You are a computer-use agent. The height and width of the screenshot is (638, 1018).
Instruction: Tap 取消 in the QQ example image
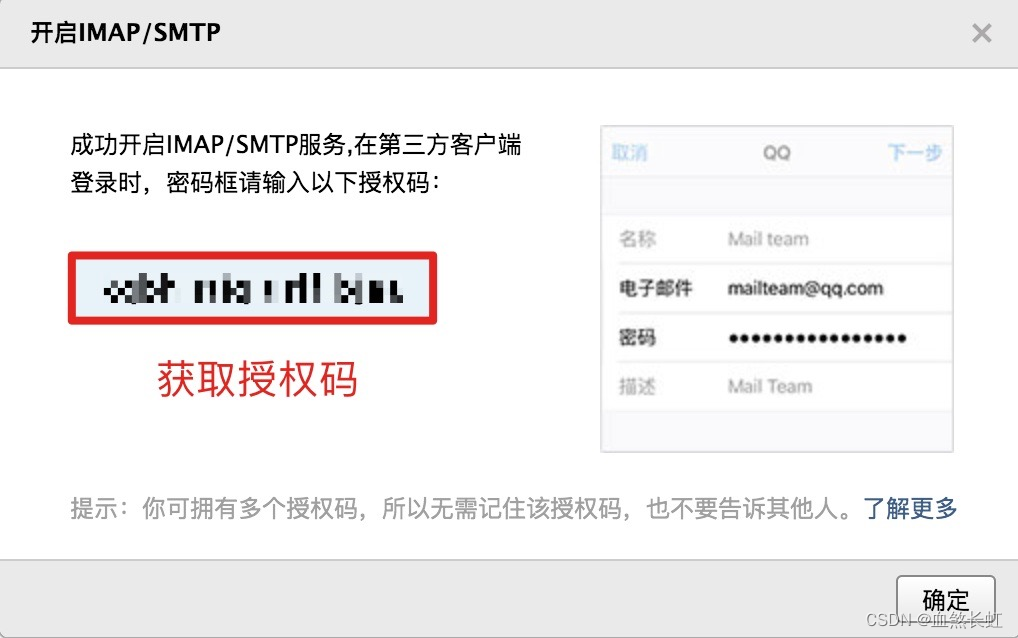pos(629,153)
